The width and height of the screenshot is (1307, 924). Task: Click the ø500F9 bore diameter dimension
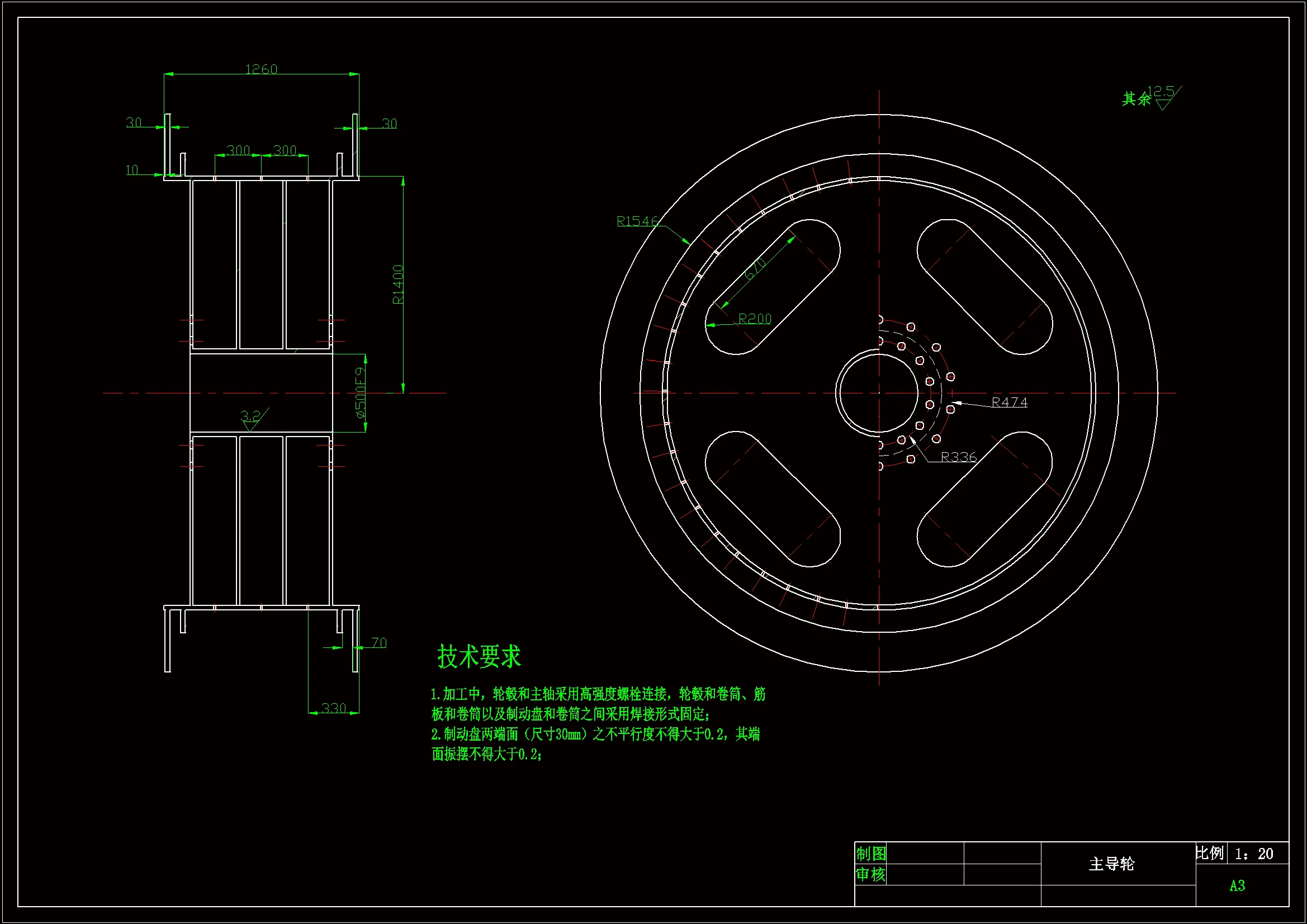[361, 393]
